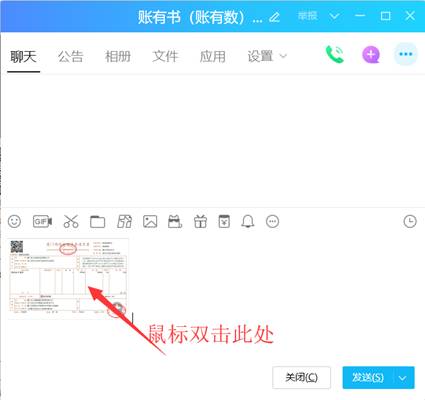425x400 pixels.
Task: Click the 关闭(C) button
Action: click(x=301, y=377)
